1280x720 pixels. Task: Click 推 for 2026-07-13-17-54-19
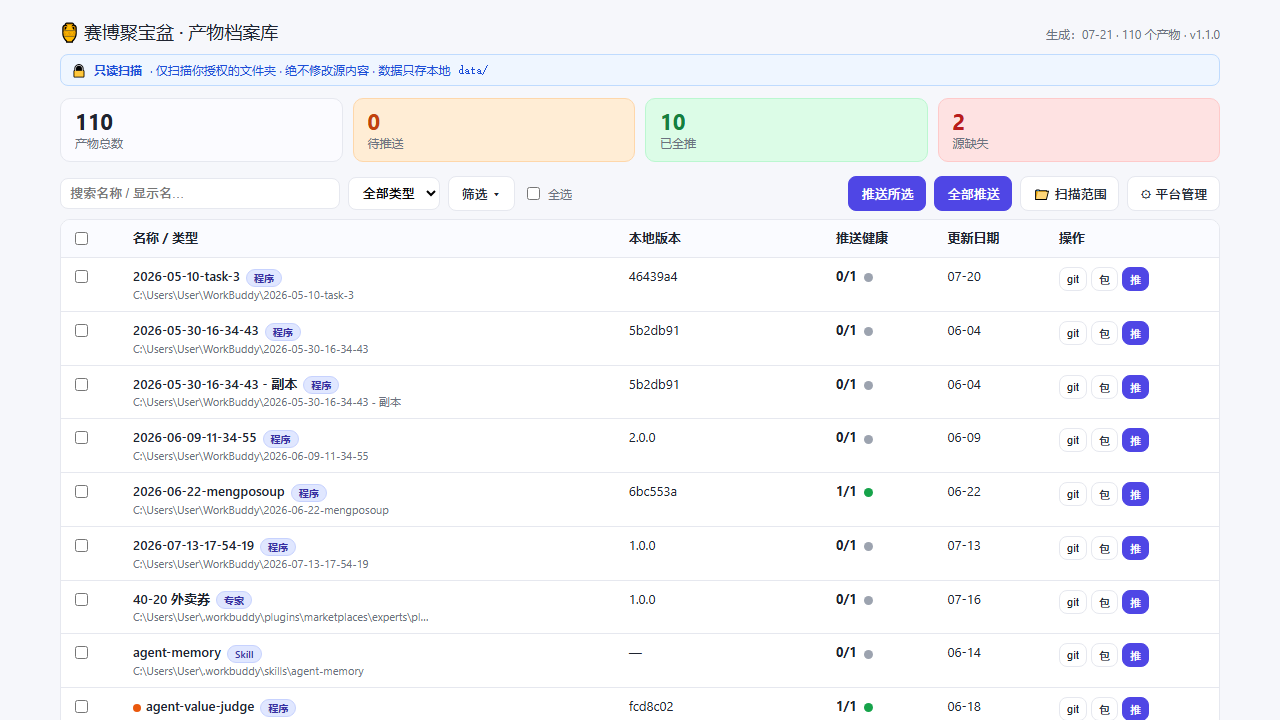(x=1135, y=548)
